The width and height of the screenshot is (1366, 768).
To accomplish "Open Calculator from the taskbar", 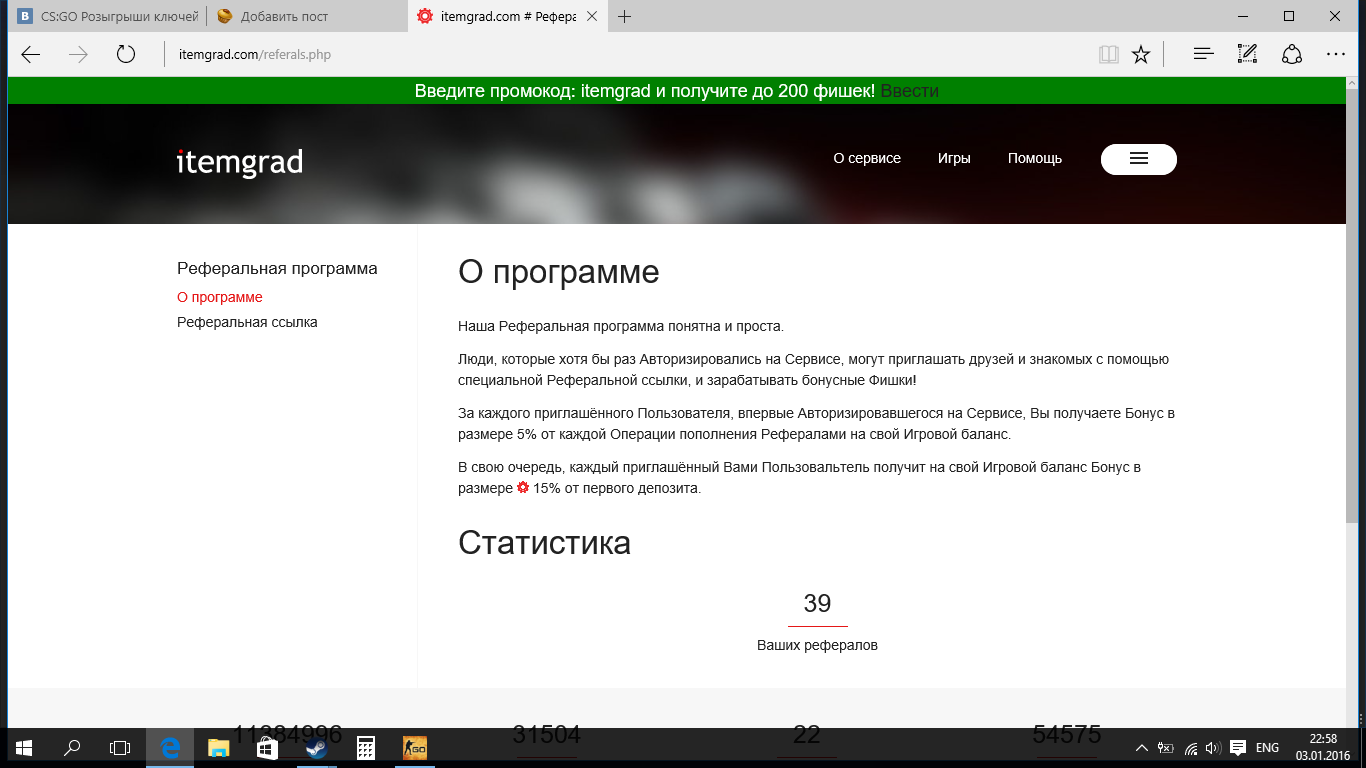I will click(x=365, y=747).
